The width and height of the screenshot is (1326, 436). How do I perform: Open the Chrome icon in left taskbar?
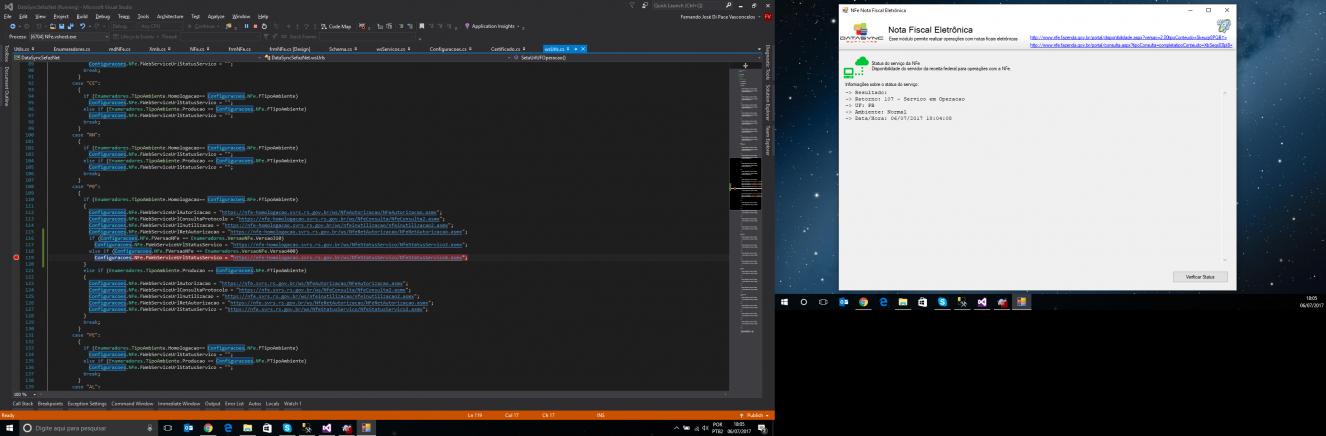point(208,427)
